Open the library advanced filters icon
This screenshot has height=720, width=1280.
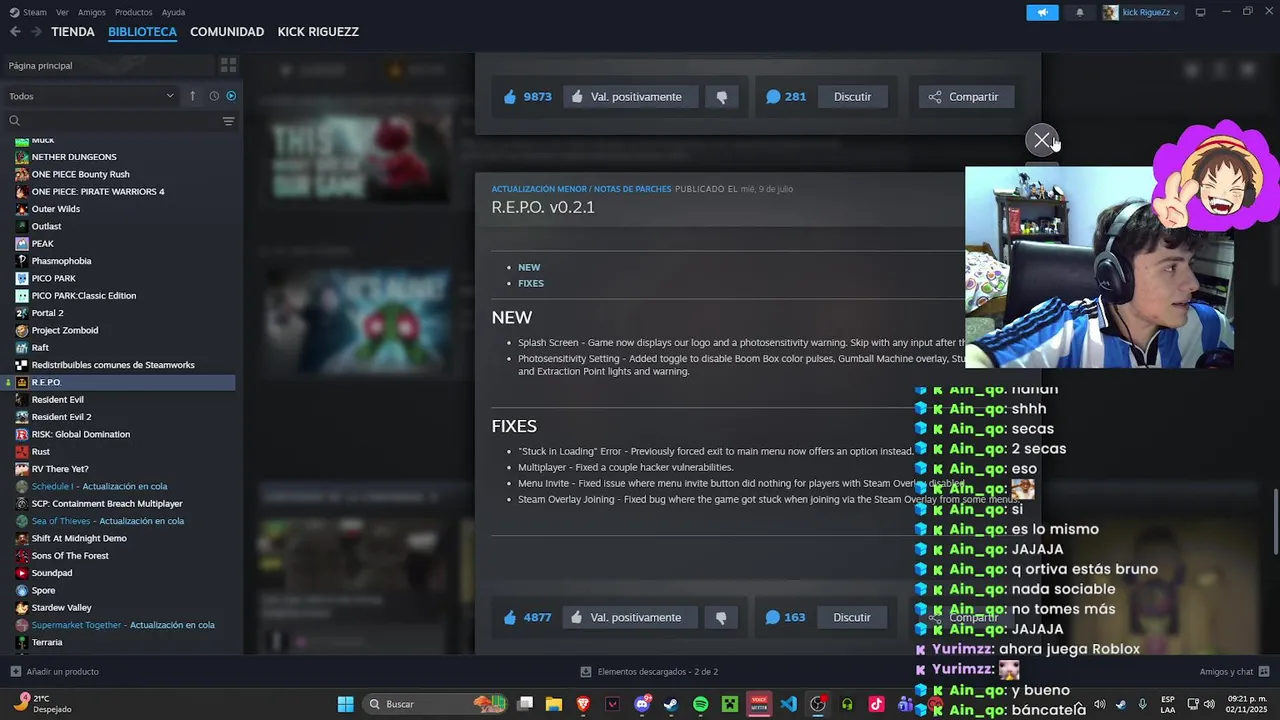228,121
